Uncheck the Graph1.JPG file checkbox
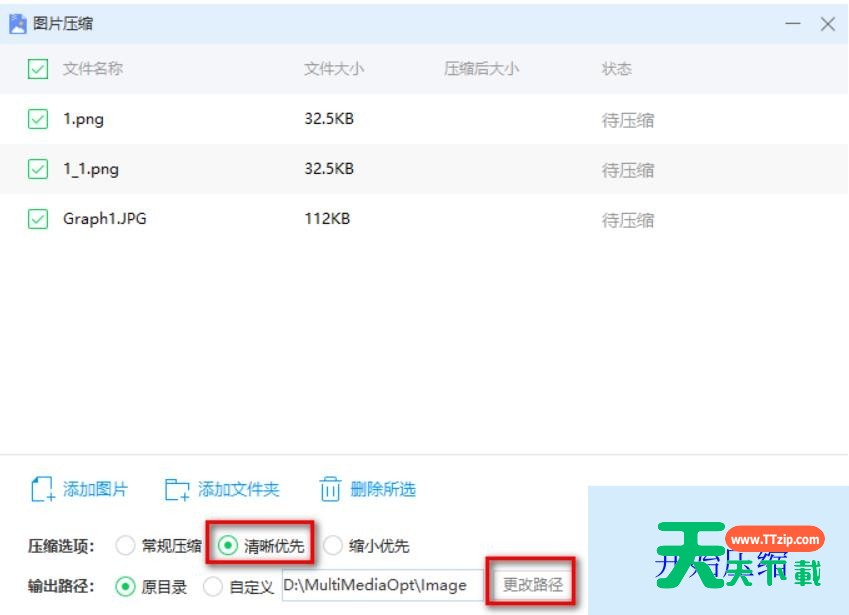 38,219
